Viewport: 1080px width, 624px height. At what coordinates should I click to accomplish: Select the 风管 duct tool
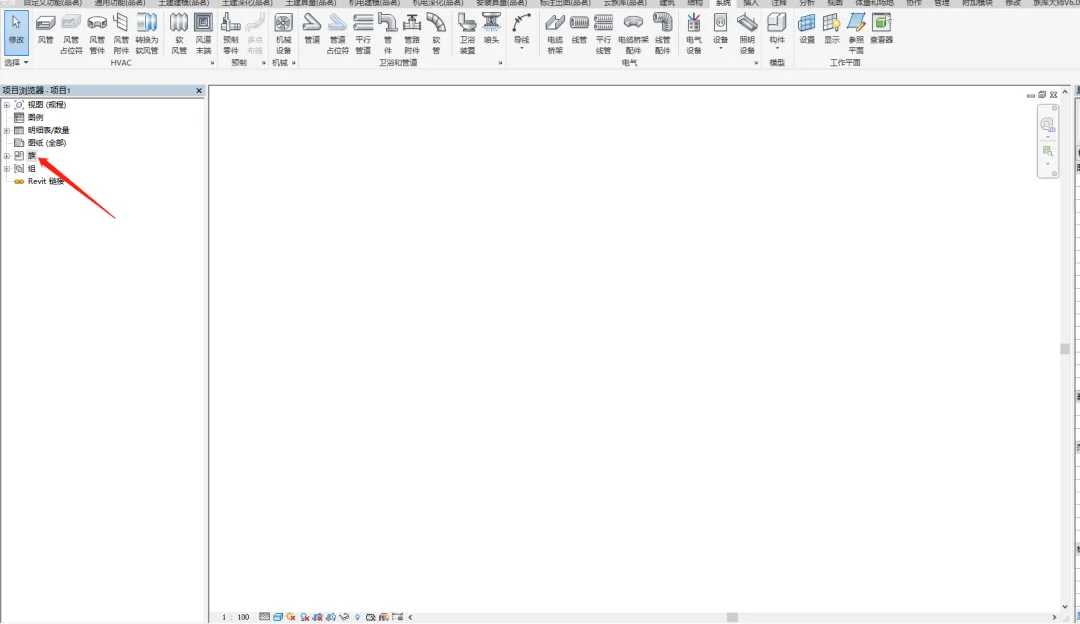point(45,31)
